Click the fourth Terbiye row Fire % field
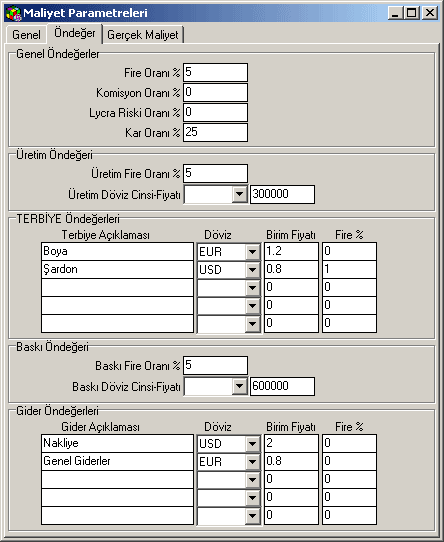The width and height of the screenshot is (444, 542). (x=349, y=305)
